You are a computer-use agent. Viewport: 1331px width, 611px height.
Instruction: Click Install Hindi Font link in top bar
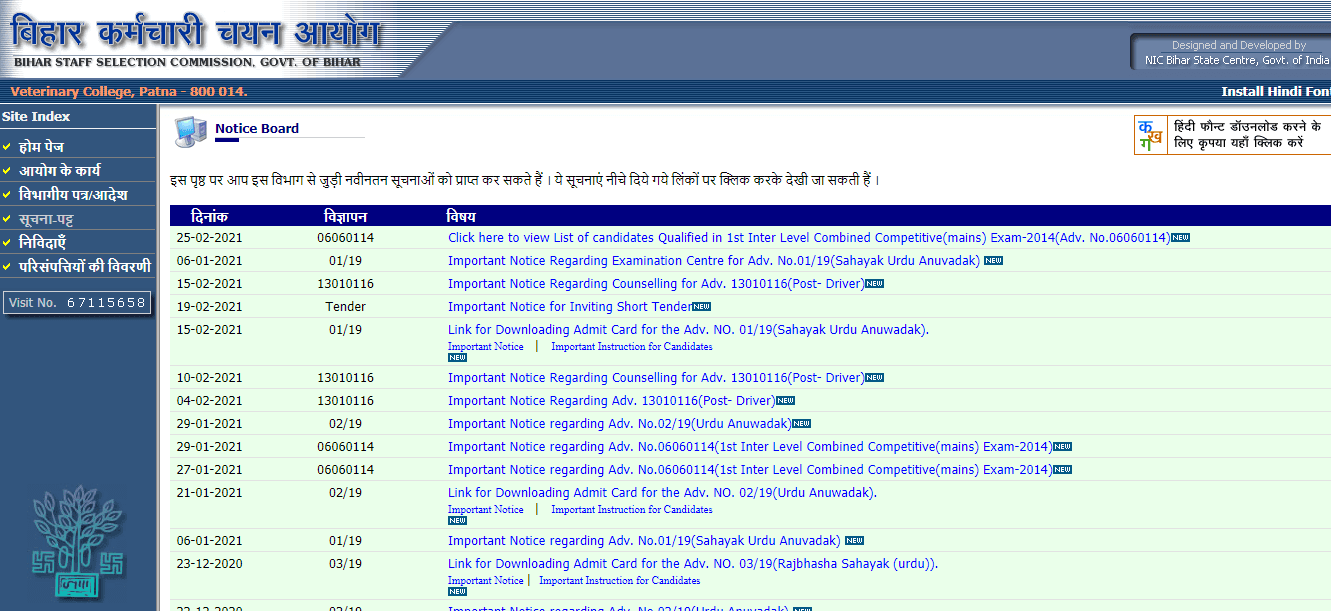point(1275,92)
